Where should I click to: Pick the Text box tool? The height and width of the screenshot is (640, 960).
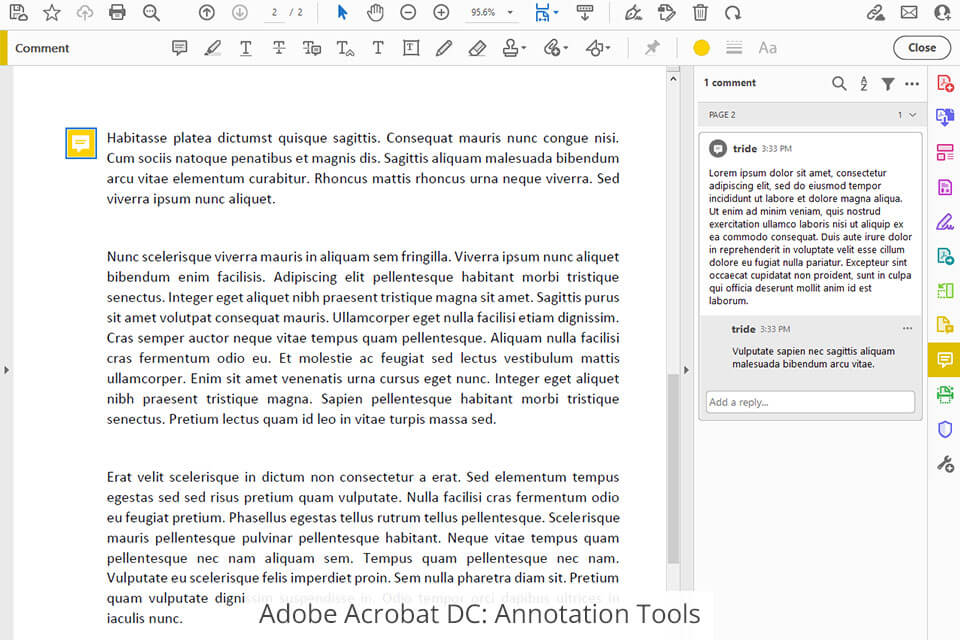pyautogui.click(x=411, y=48)
